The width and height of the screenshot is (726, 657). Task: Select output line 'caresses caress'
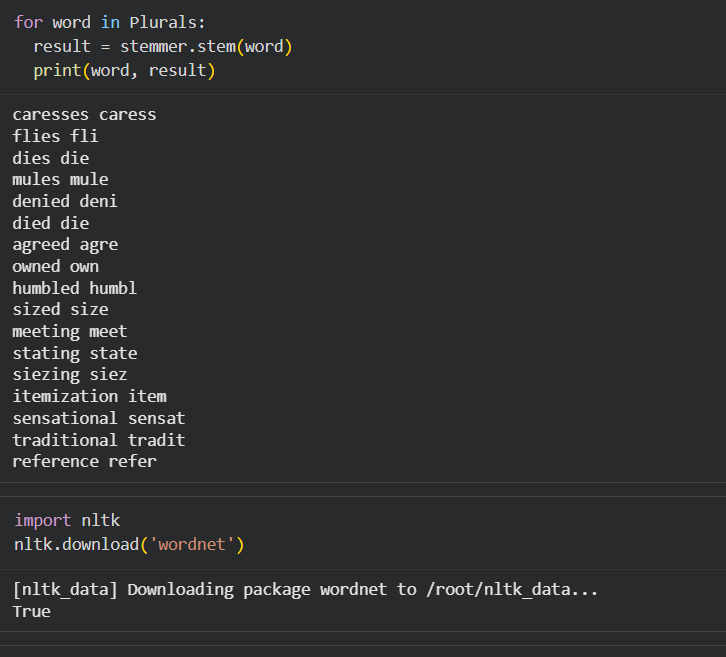84,114
